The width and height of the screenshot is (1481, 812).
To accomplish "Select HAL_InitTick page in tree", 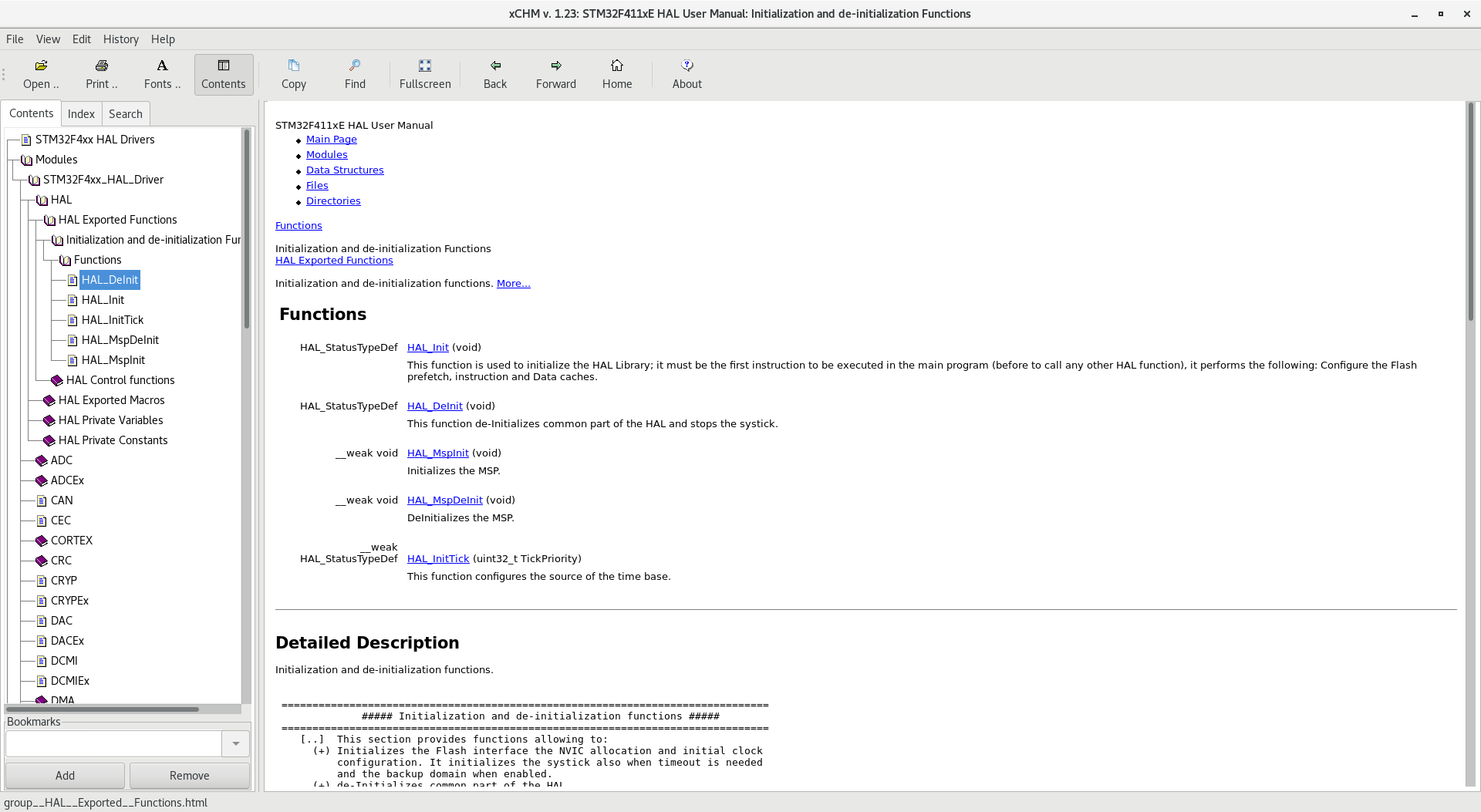I will (113, 320).
